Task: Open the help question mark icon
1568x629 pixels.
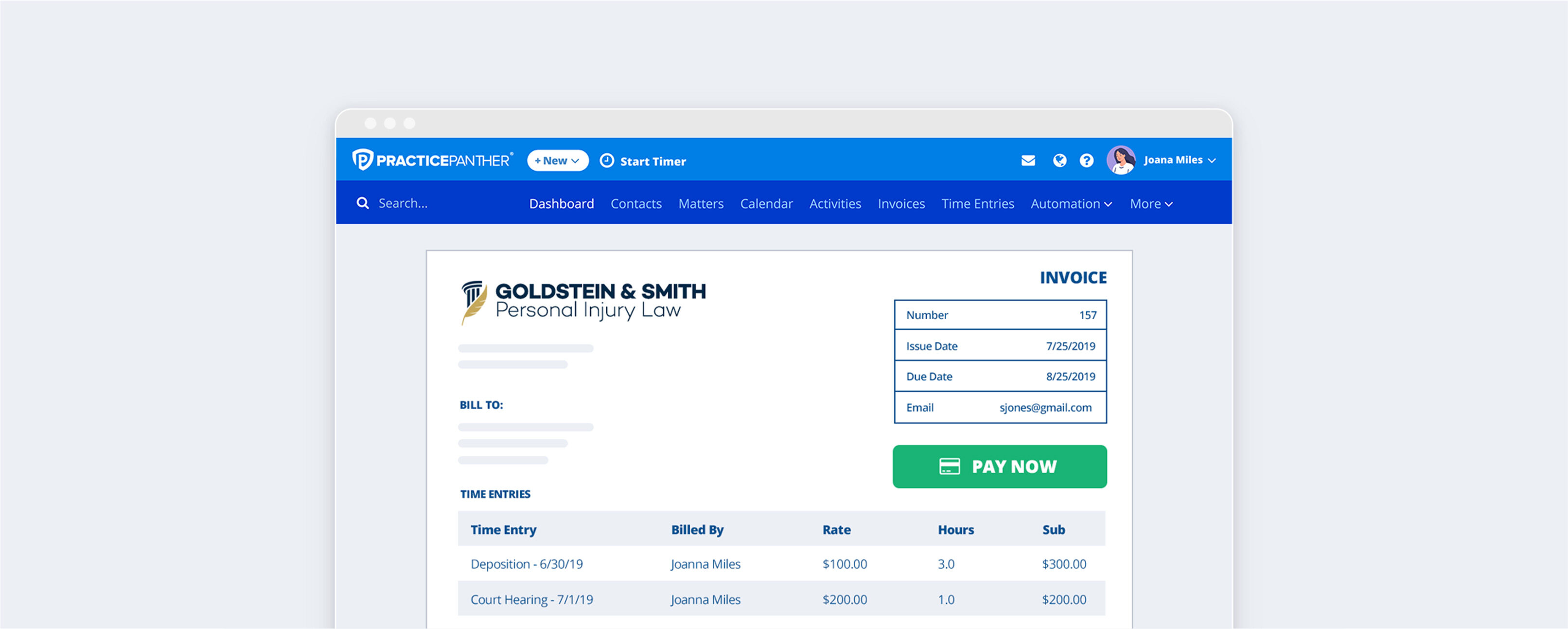Action: [x=1087, y=161]
